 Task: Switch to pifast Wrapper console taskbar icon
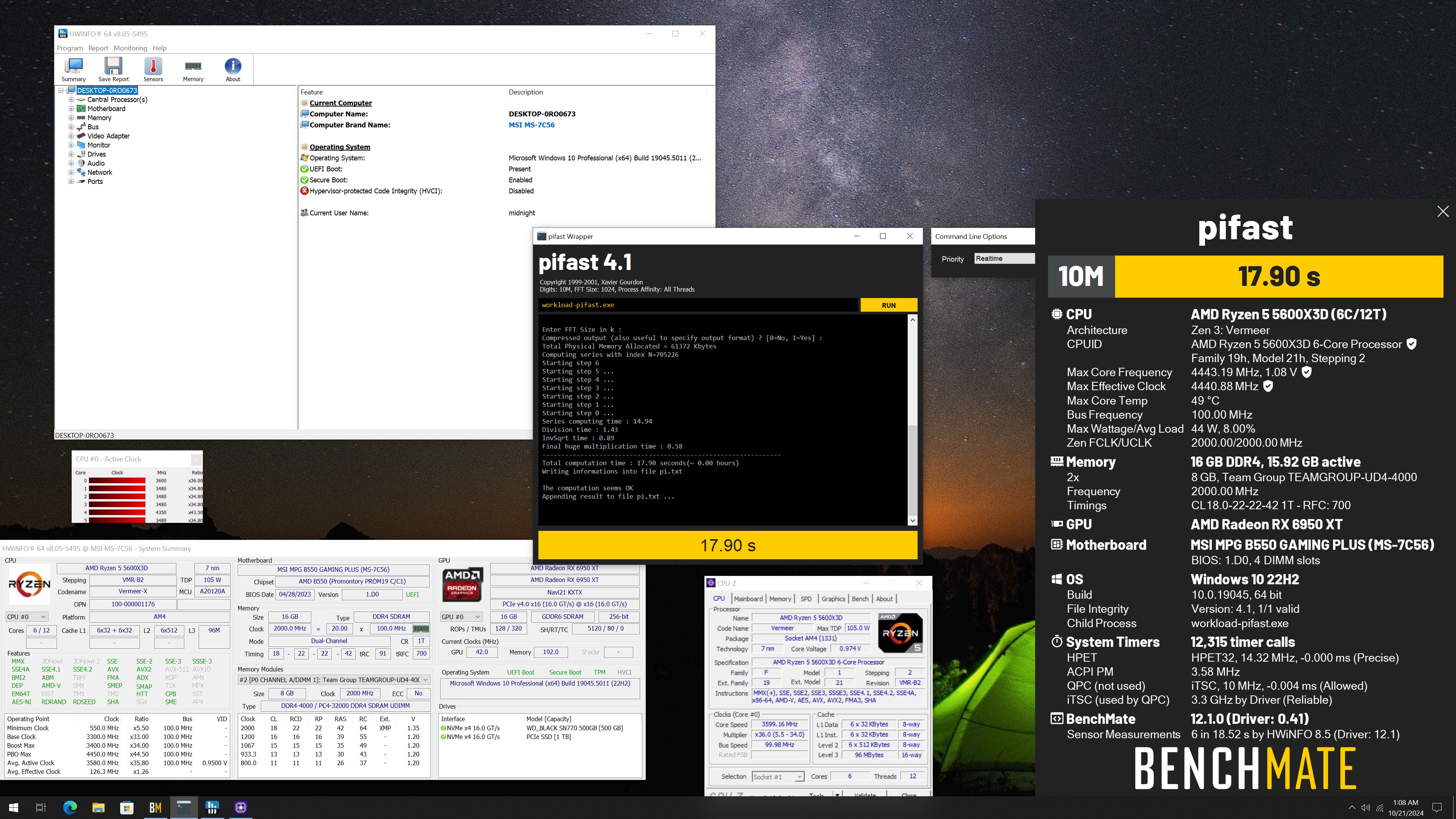coord(184,807)
